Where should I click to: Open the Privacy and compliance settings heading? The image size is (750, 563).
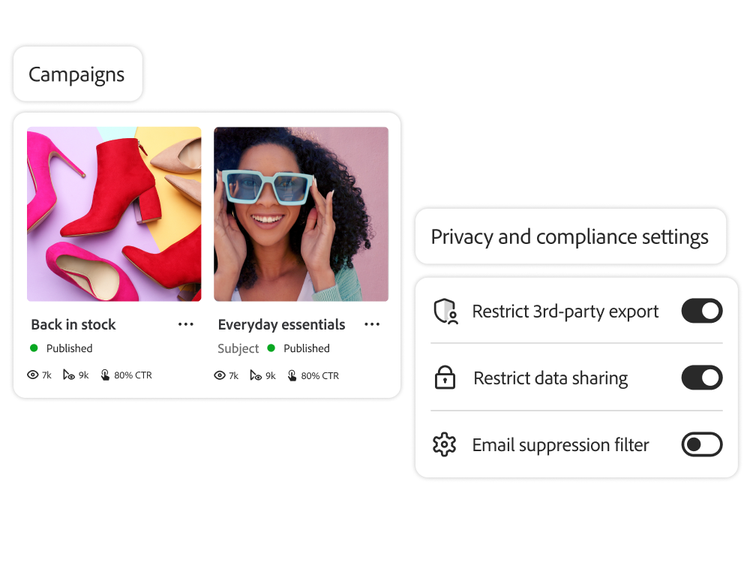pos(569,237)
